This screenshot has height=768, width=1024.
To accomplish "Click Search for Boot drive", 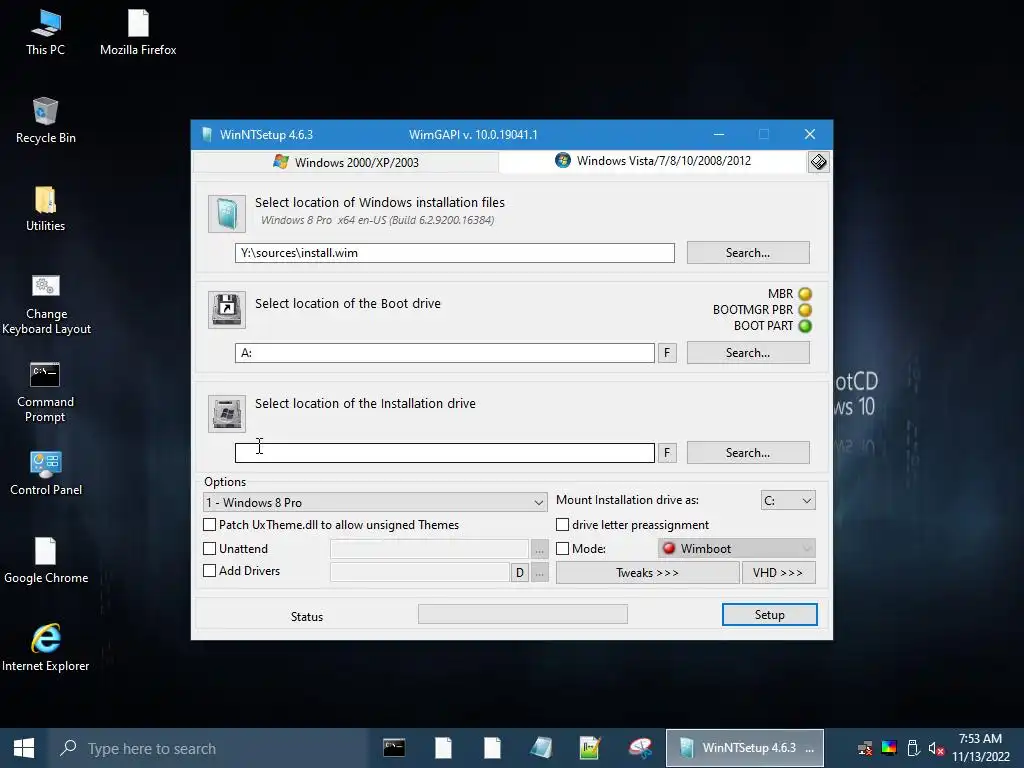I will tap(748, 353).
